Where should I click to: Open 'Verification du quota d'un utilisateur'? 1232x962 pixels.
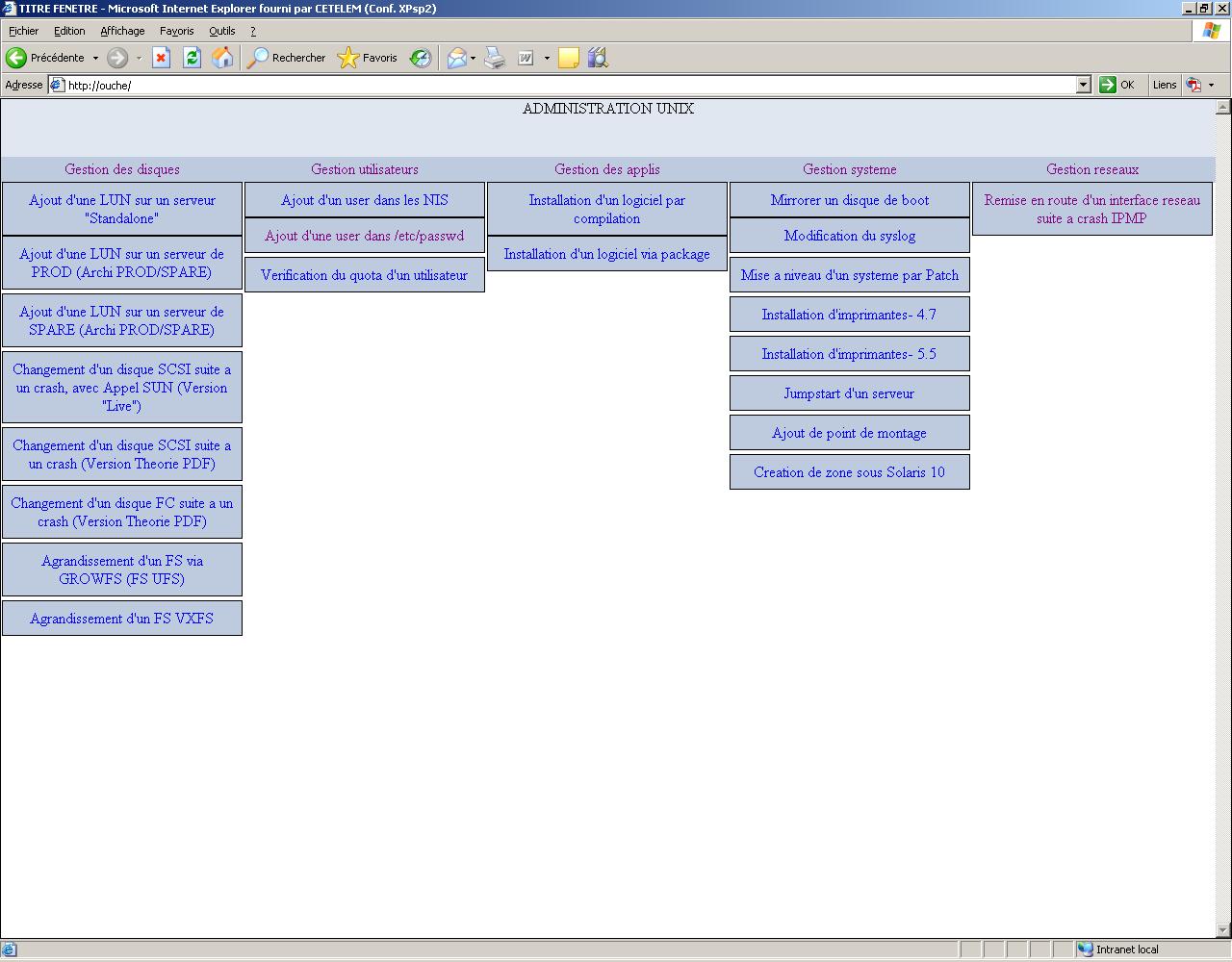(x=365, y=275)
